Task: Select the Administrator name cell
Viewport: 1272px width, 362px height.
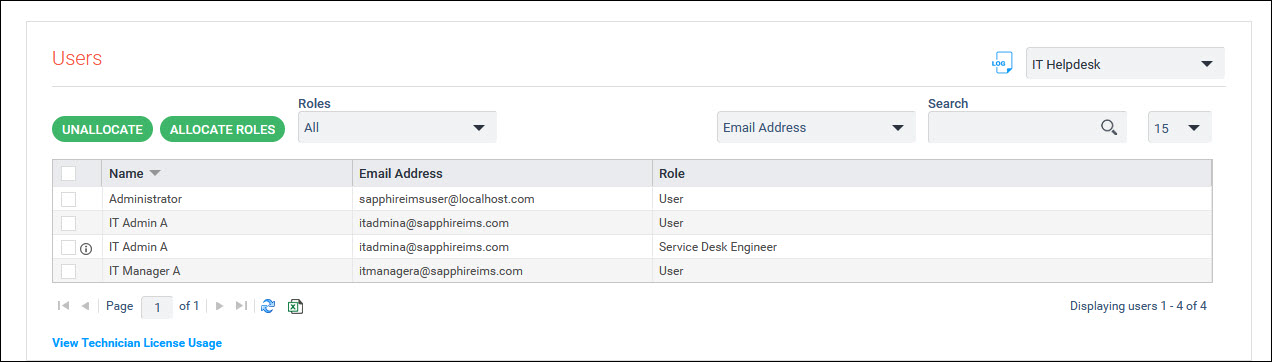Action: click(x=227, y=199)
